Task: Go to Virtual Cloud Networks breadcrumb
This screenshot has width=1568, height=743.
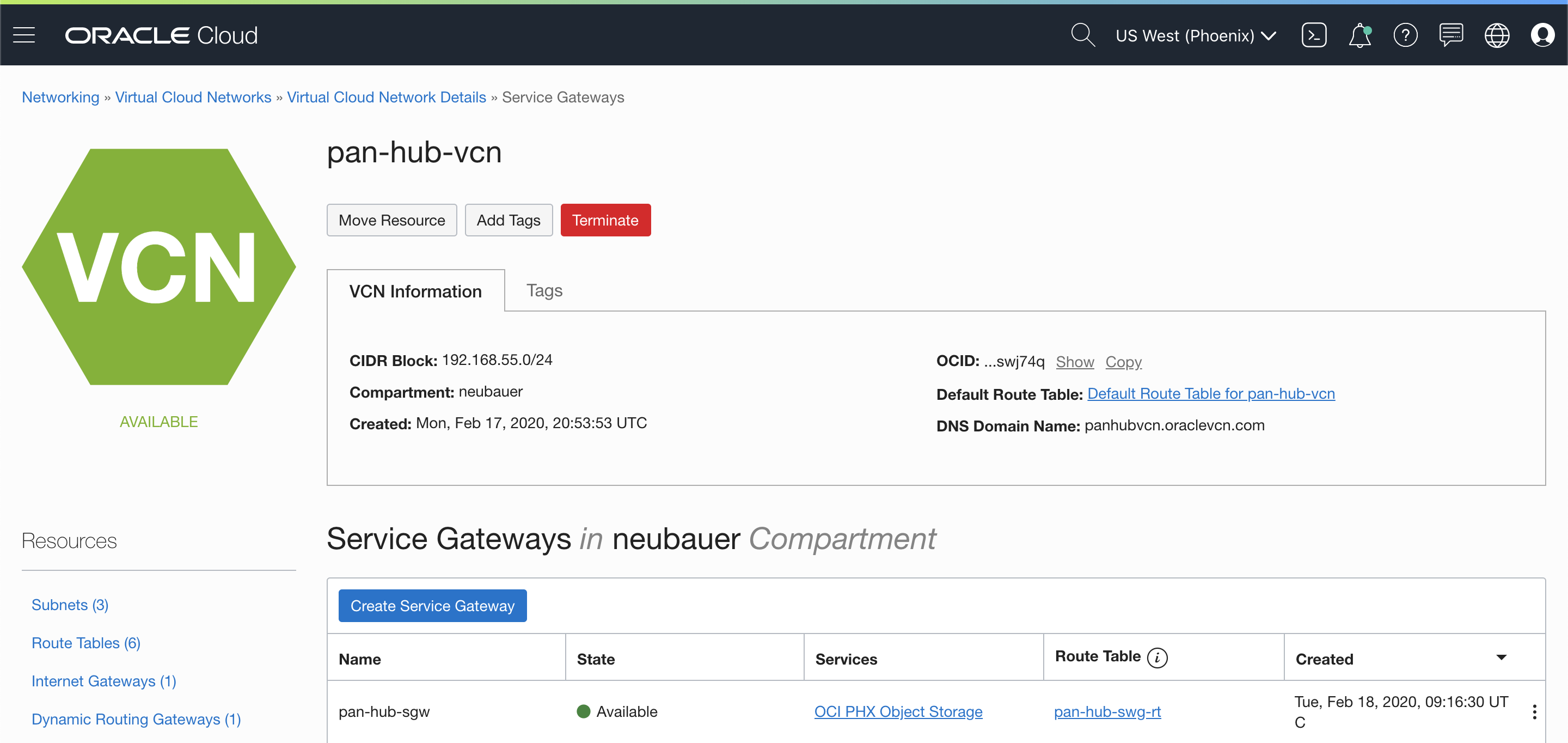Action: 193,98
